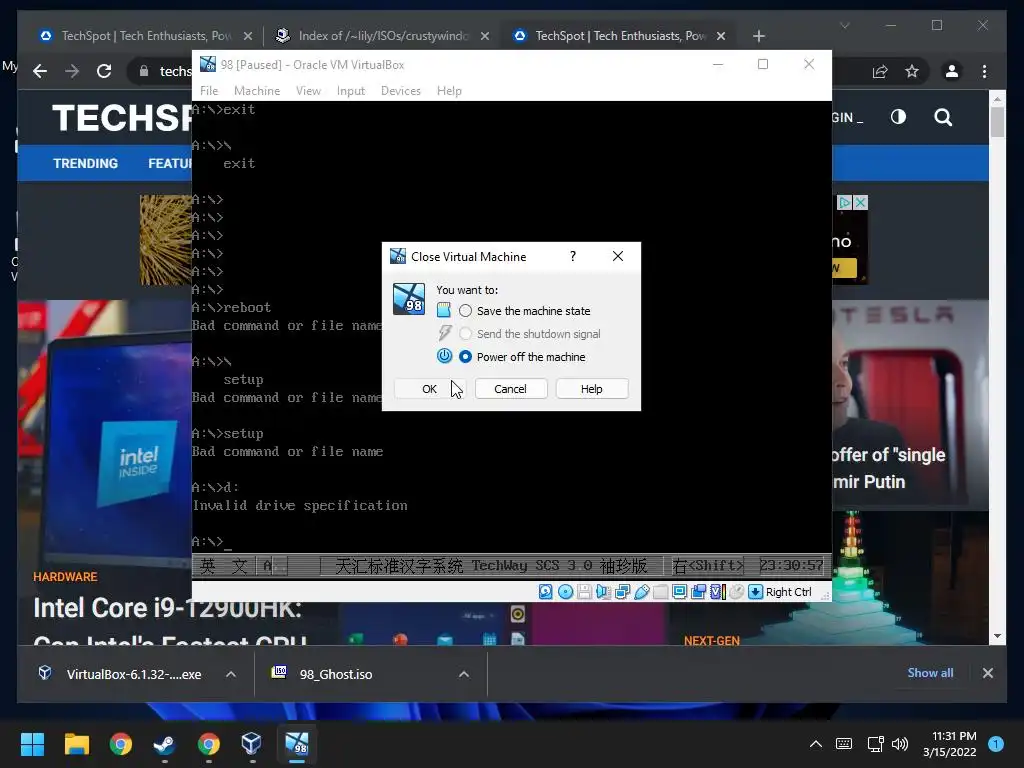Open the HARDWARE category link on TechSpot
This screenshot has height=768, width=1024.
pos(65,577)
